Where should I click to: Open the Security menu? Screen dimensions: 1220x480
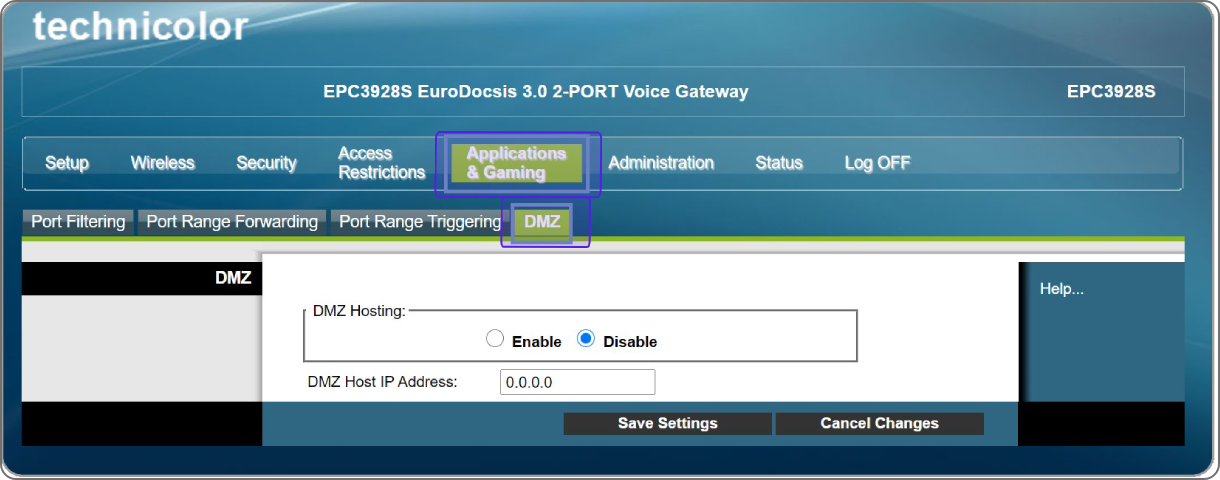point(266,163)
